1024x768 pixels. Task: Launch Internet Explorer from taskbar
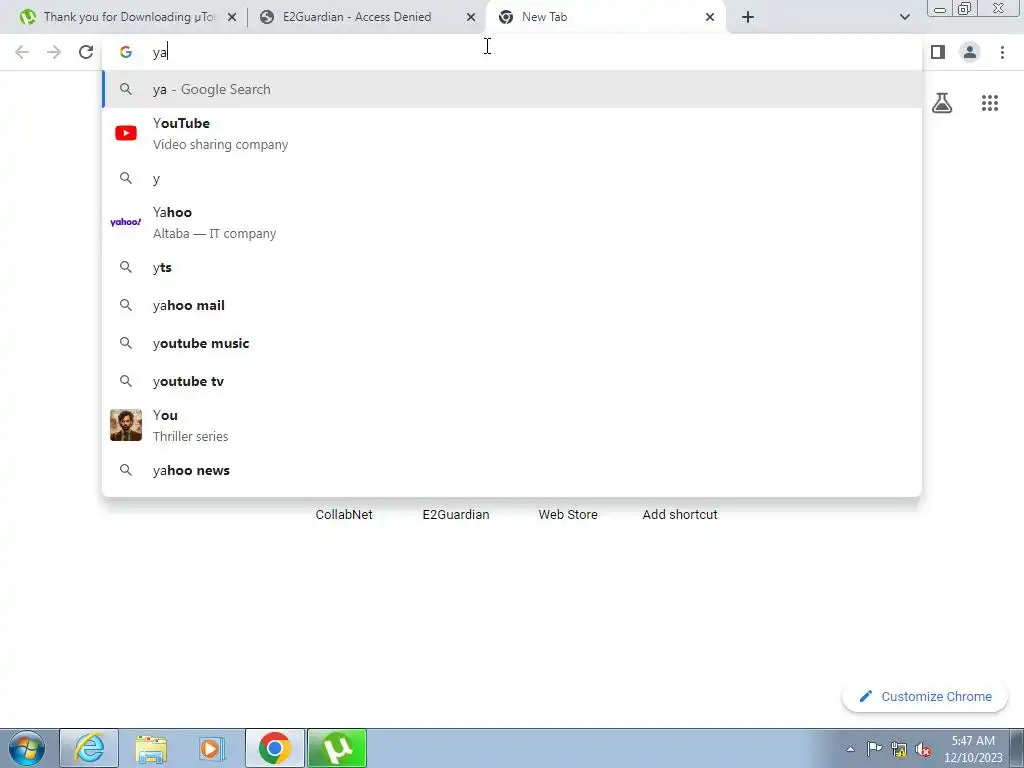(89, 748)
